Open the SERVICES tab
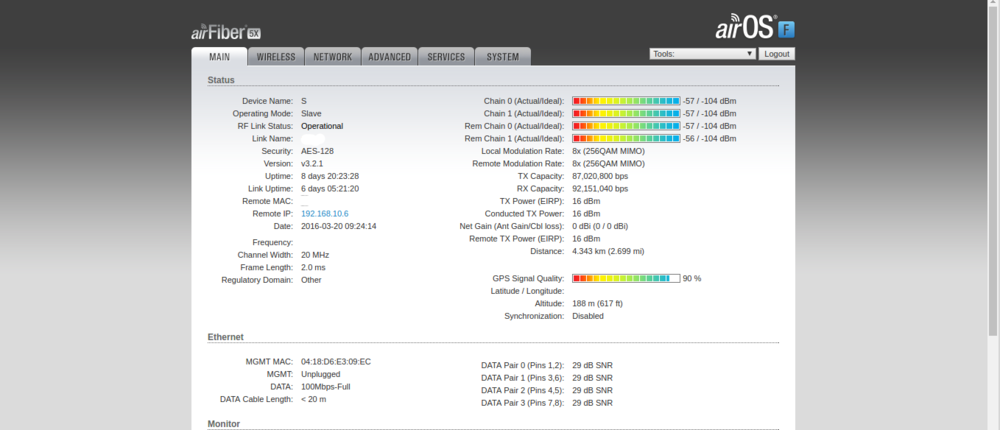This screenshot has height=430, width=1000. coord(446,57)
